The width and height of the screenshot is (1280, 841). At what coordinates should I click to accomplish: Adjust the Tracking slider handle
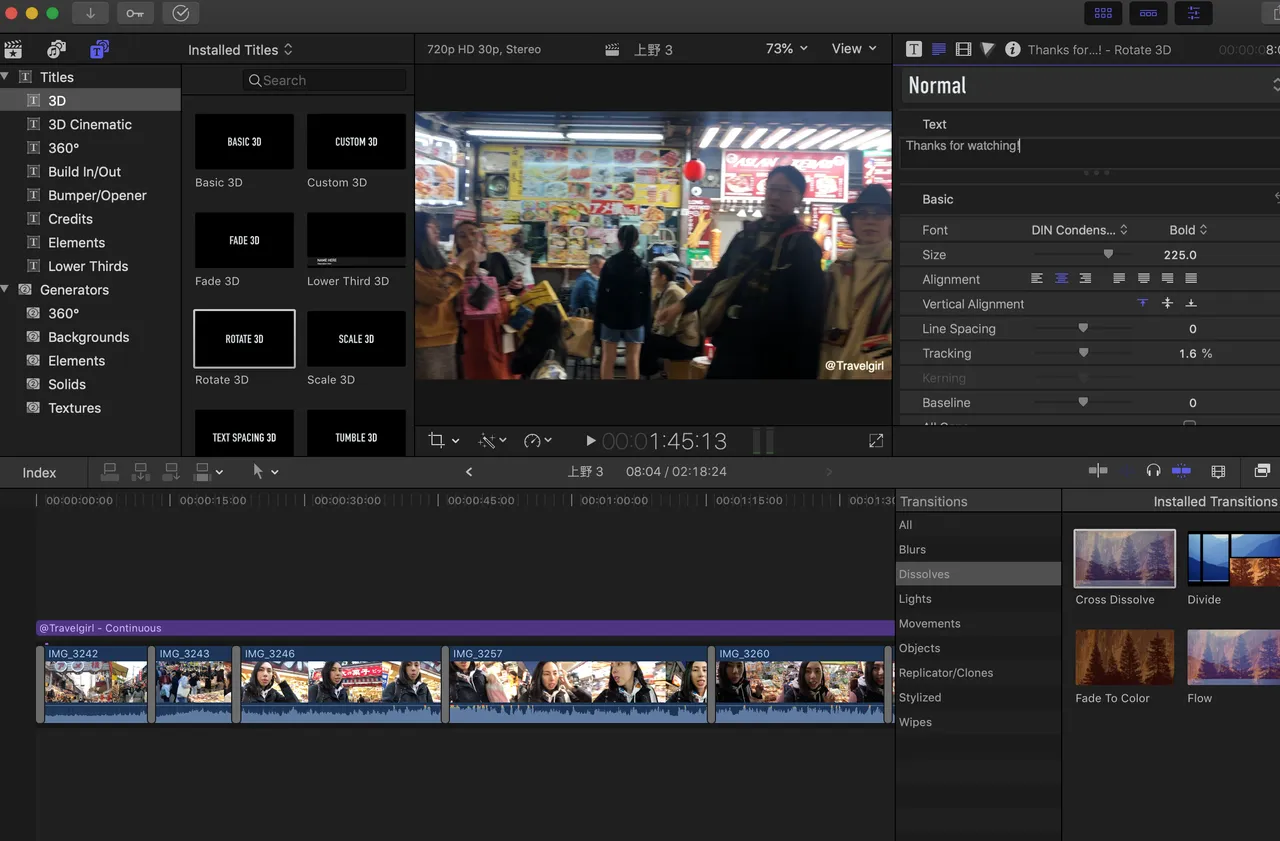(1083, 353)
